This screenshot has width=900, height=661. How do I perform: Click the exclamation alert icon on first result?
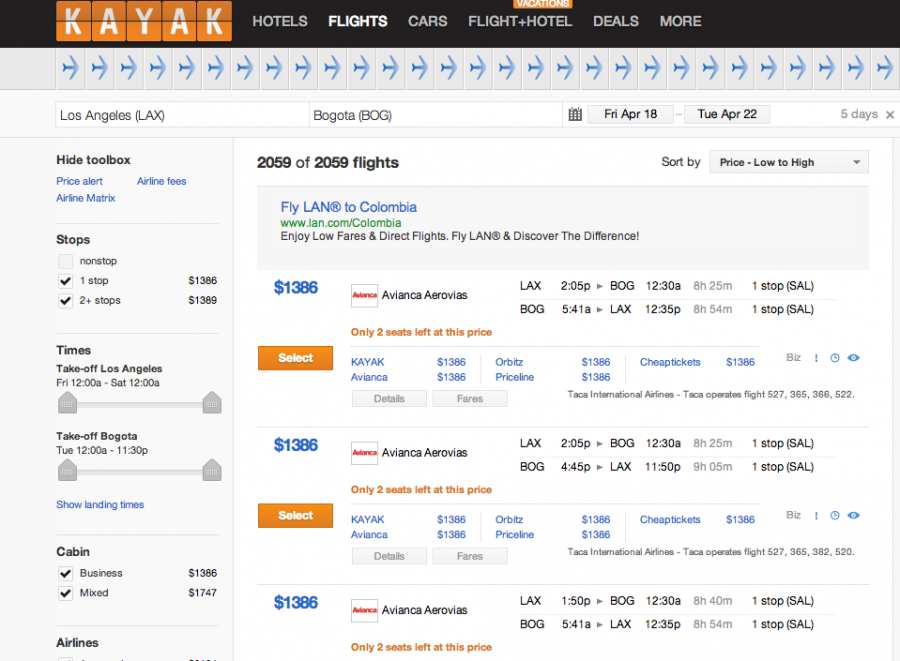[816, 358]
